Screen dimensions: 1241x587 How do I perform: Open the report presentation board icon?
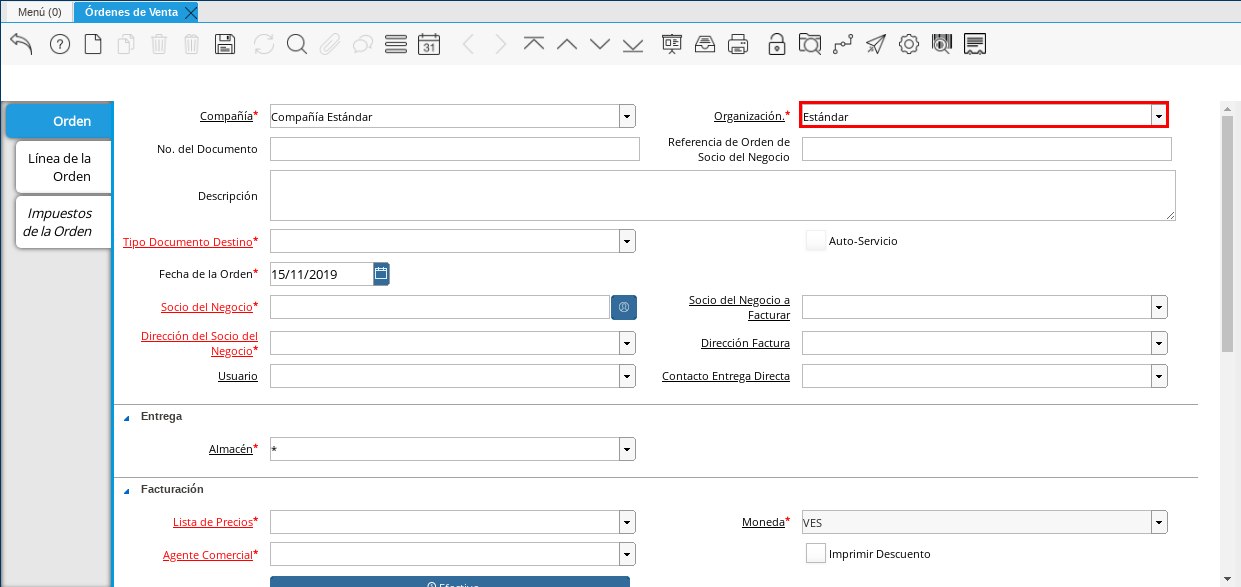pyautogui.click(x=671, y=44)
